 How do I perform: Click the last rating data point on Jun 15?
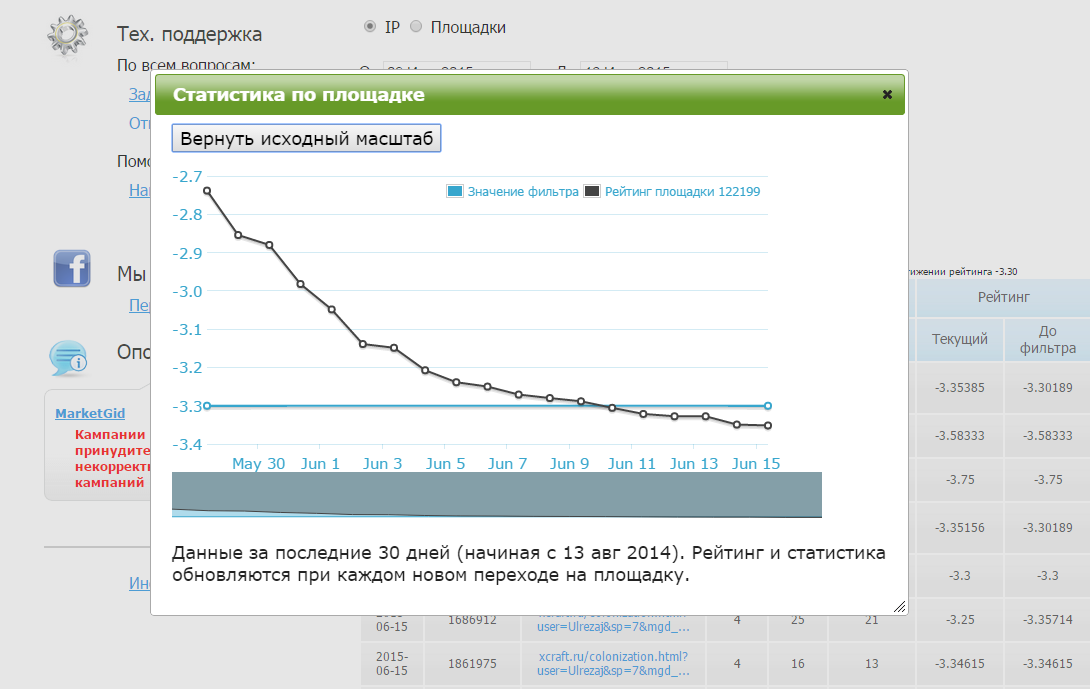click(x=768, y=425)
